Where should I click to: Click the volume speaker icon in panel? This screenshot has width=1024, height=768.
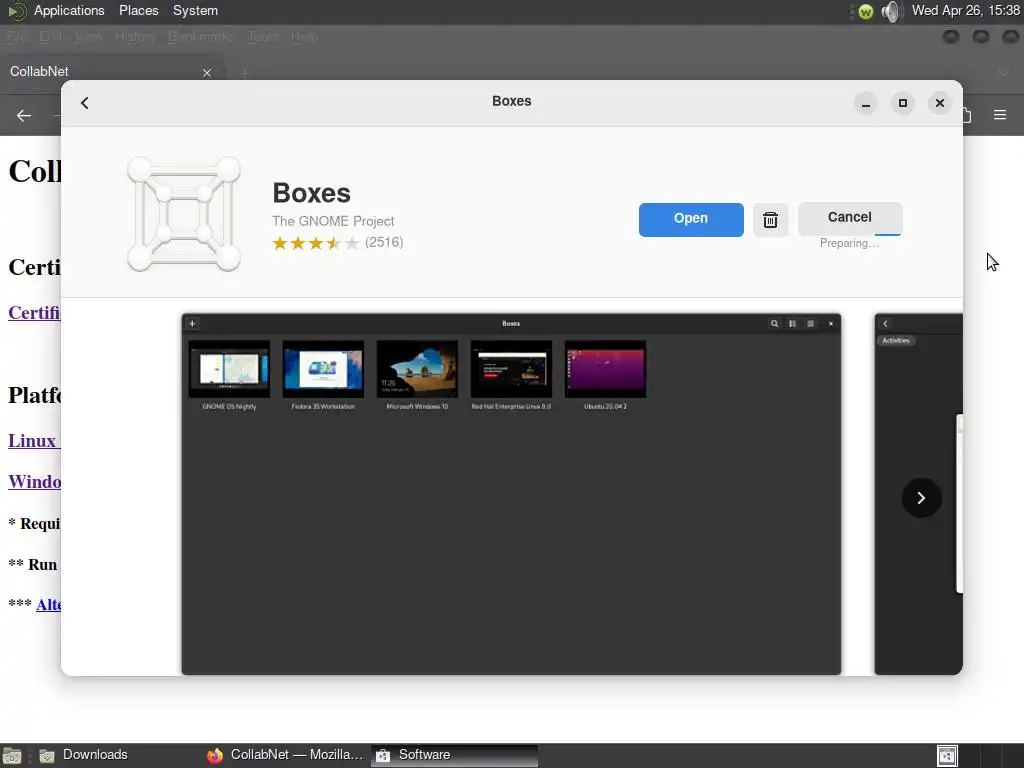891,11
